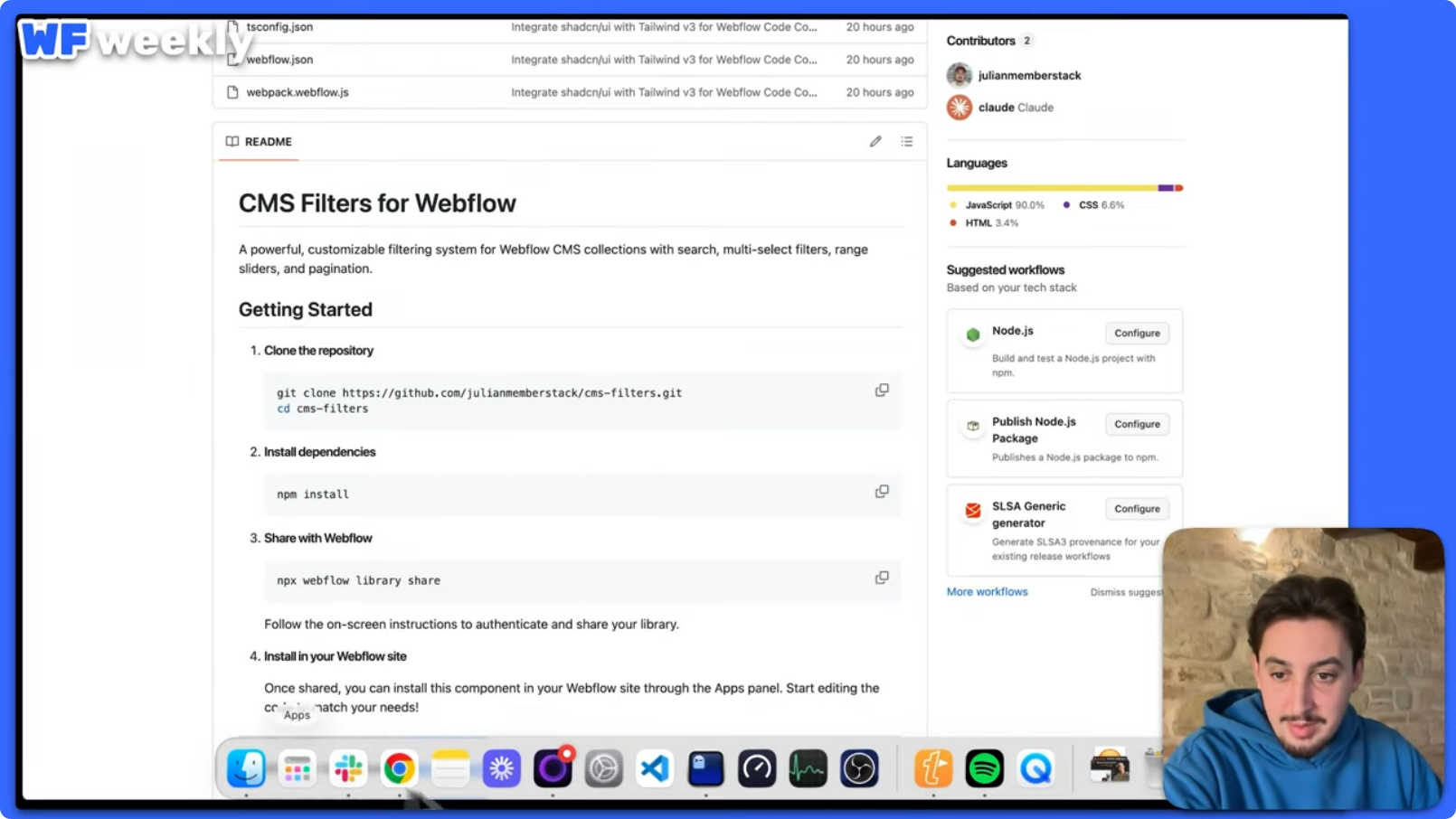Image resolution: width=1456 pixels, height=819 pixels.
Task: Click the julianmemberstack avatar
Action: (x=960, y=75)
